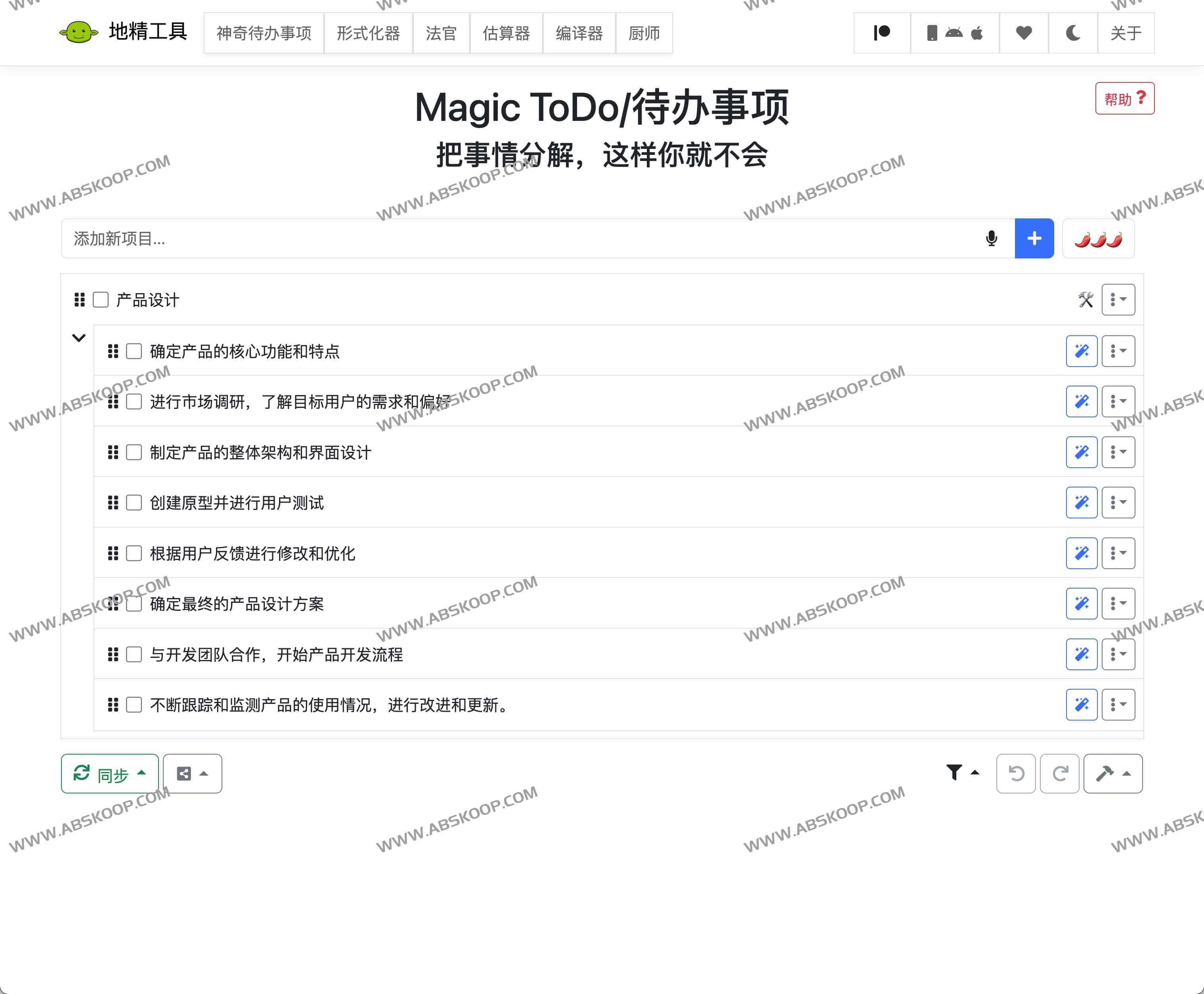Click the heart icon in navbar
The height and width of the screenshot is (994, 1204).
tap(1024, 33)
